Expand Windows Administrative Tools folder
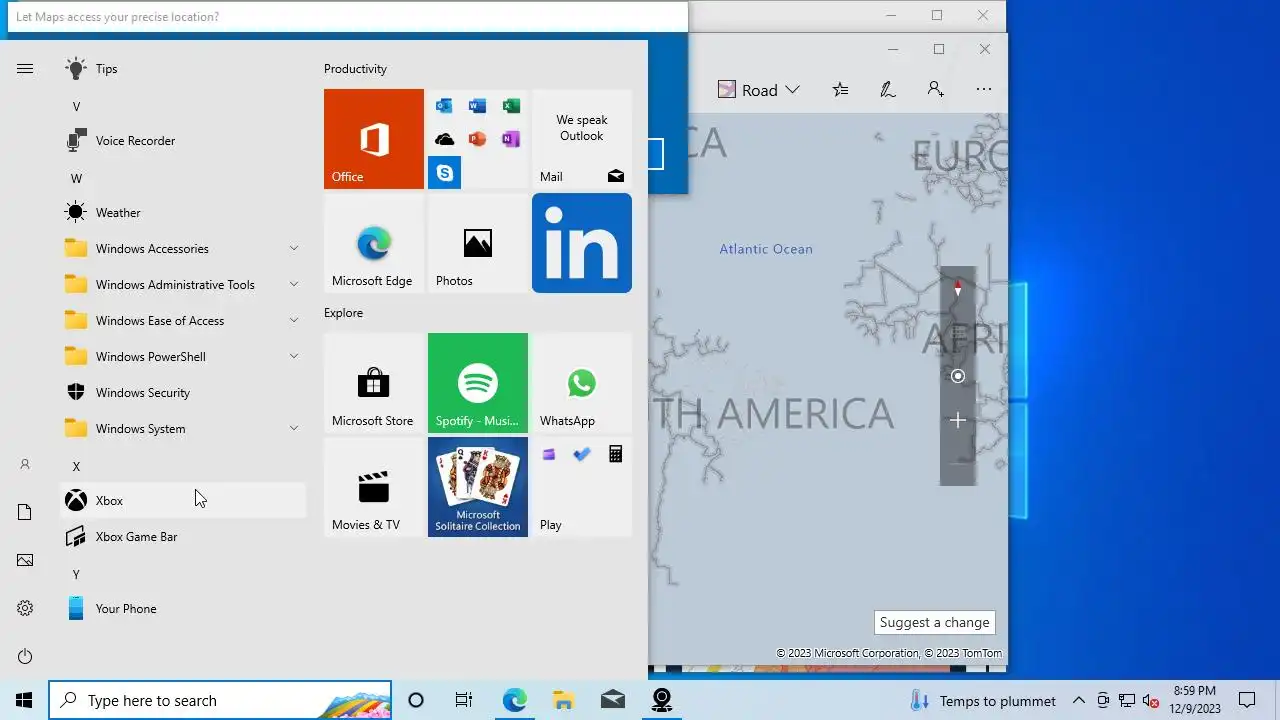 point(183,285)
